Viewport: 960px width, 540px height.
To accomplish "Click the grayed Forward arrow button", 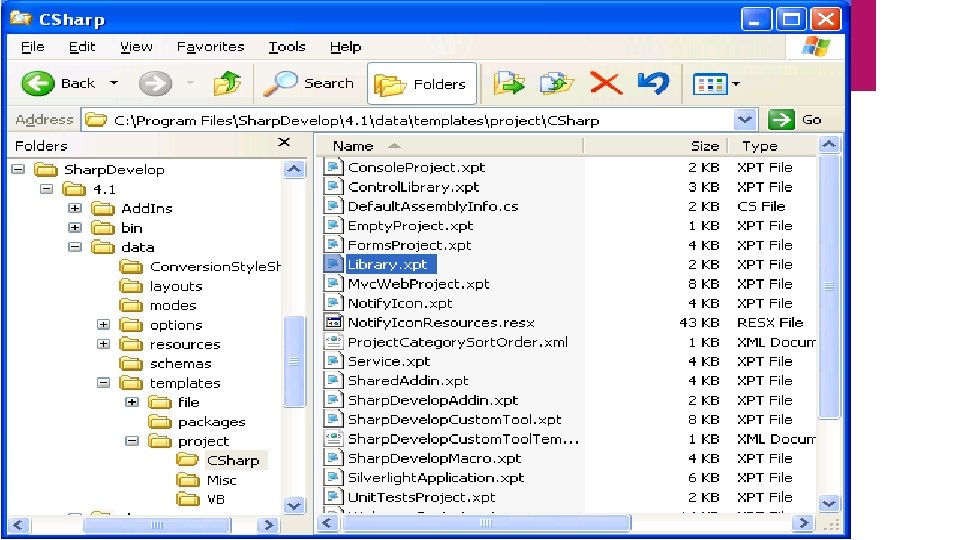I will pyautogui.click(x=155, y=83).
